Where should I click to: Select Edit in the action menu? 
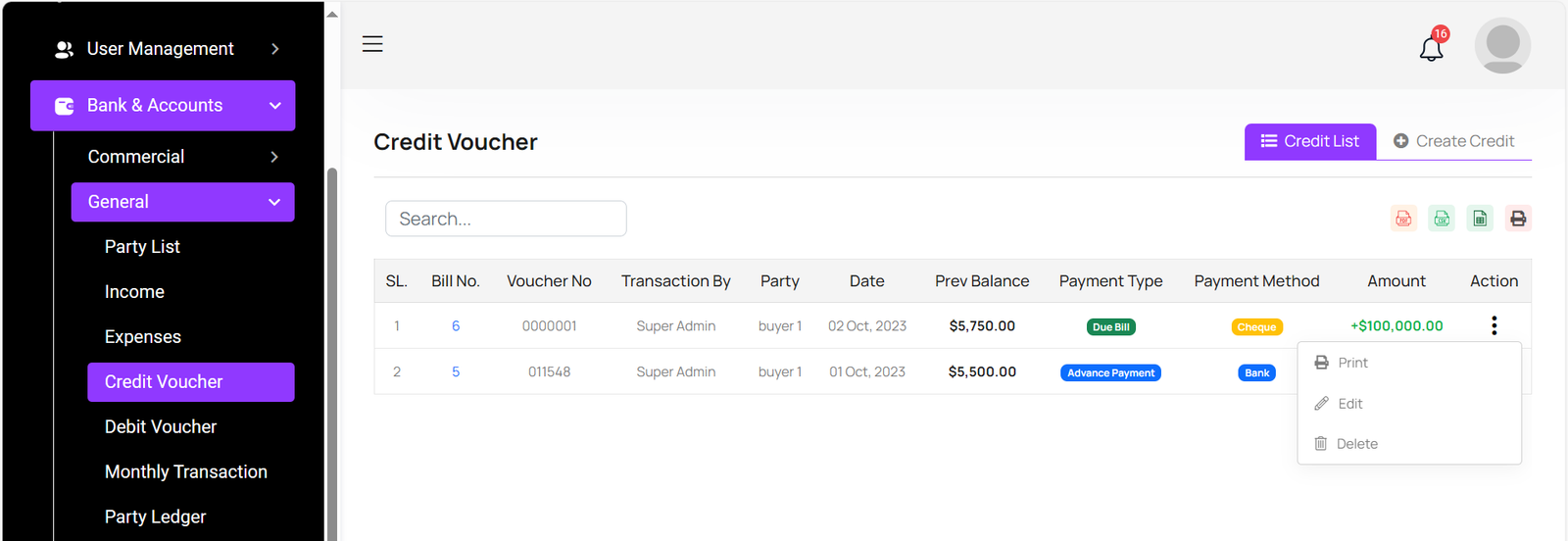point(1349,404)
